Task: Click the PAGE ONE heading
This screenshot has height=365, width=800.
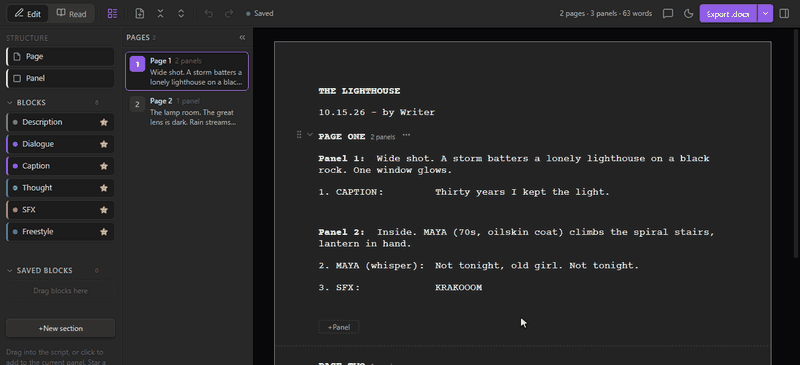Action: pos(342,137)
